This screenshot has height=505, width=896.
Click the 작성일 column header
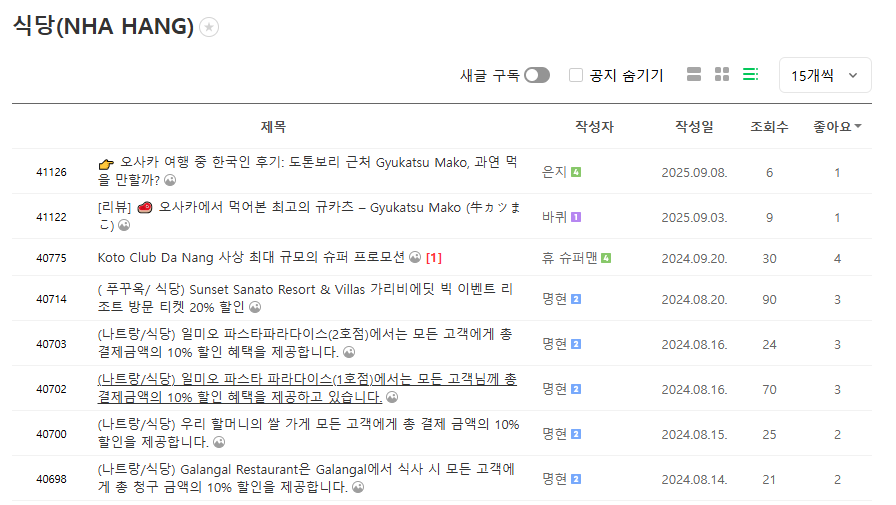click(x=694, y=127)
